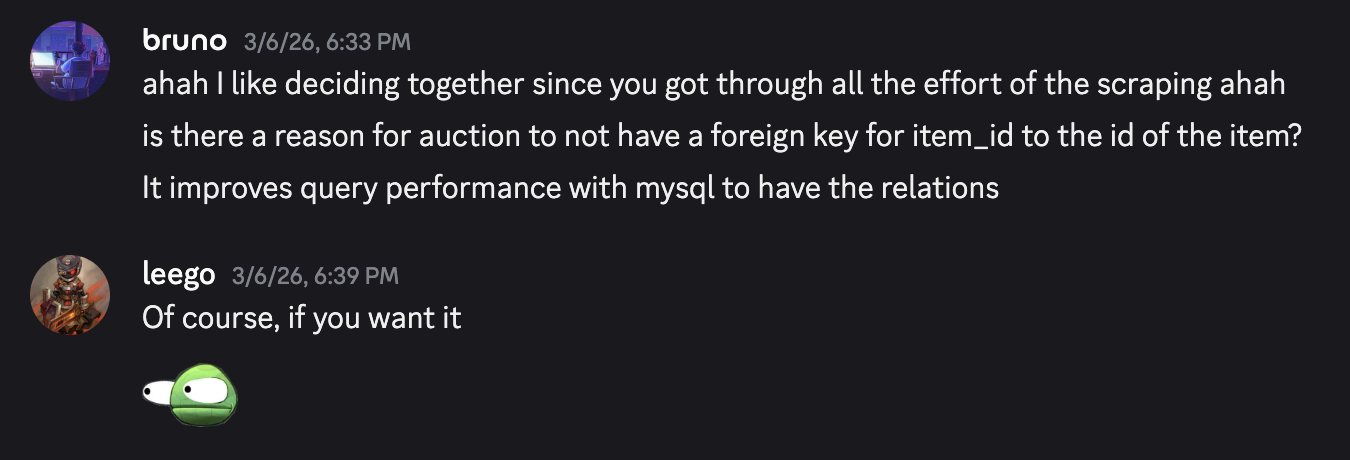Click the 6:33 PM message timestamp
Viewport: 1350px width, 460px height.
pyautogui.click(x=327, y=42)
